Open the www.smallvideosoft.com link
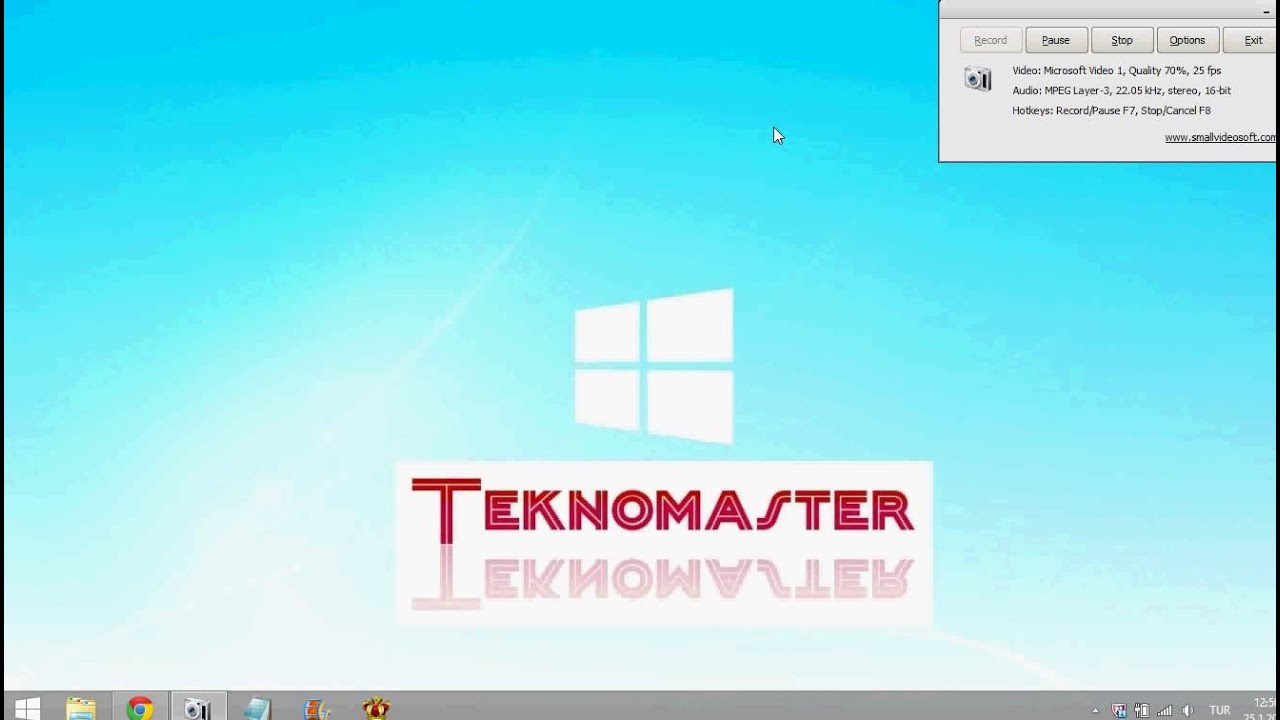1280x720 pixels. point(1221,138)
